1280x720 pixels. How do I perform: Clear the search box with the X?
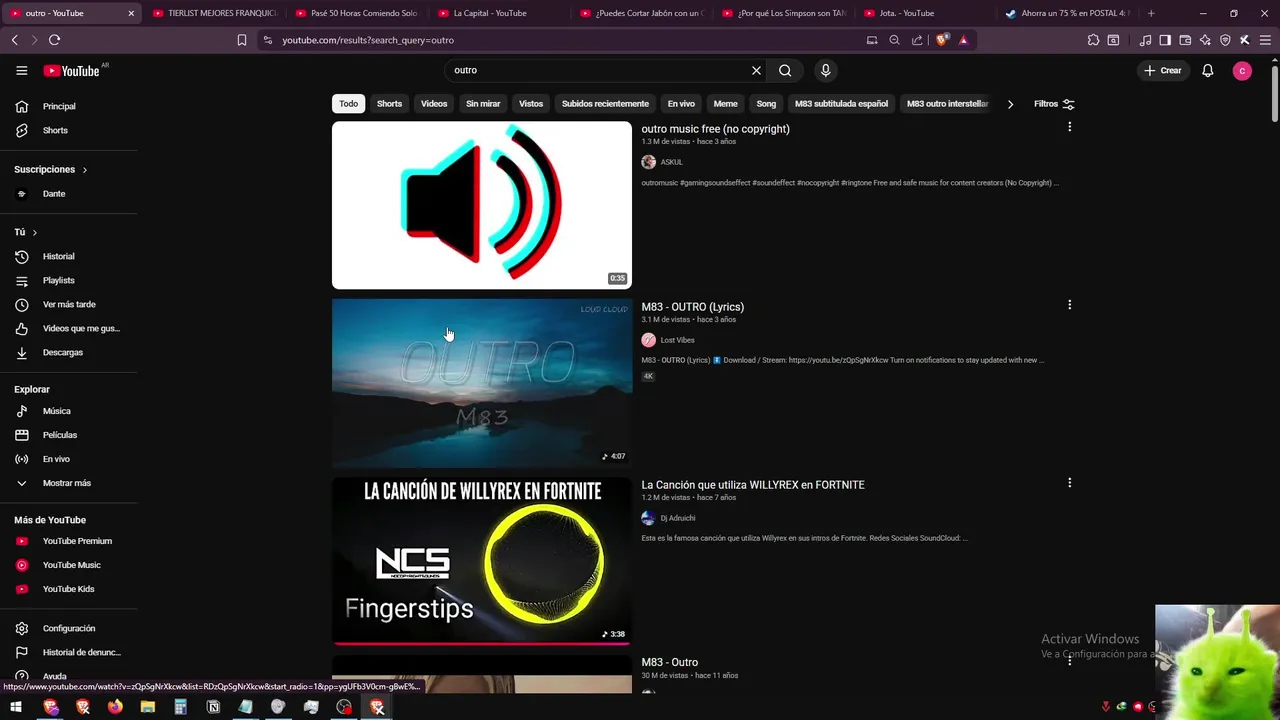(x=756, y=71)
